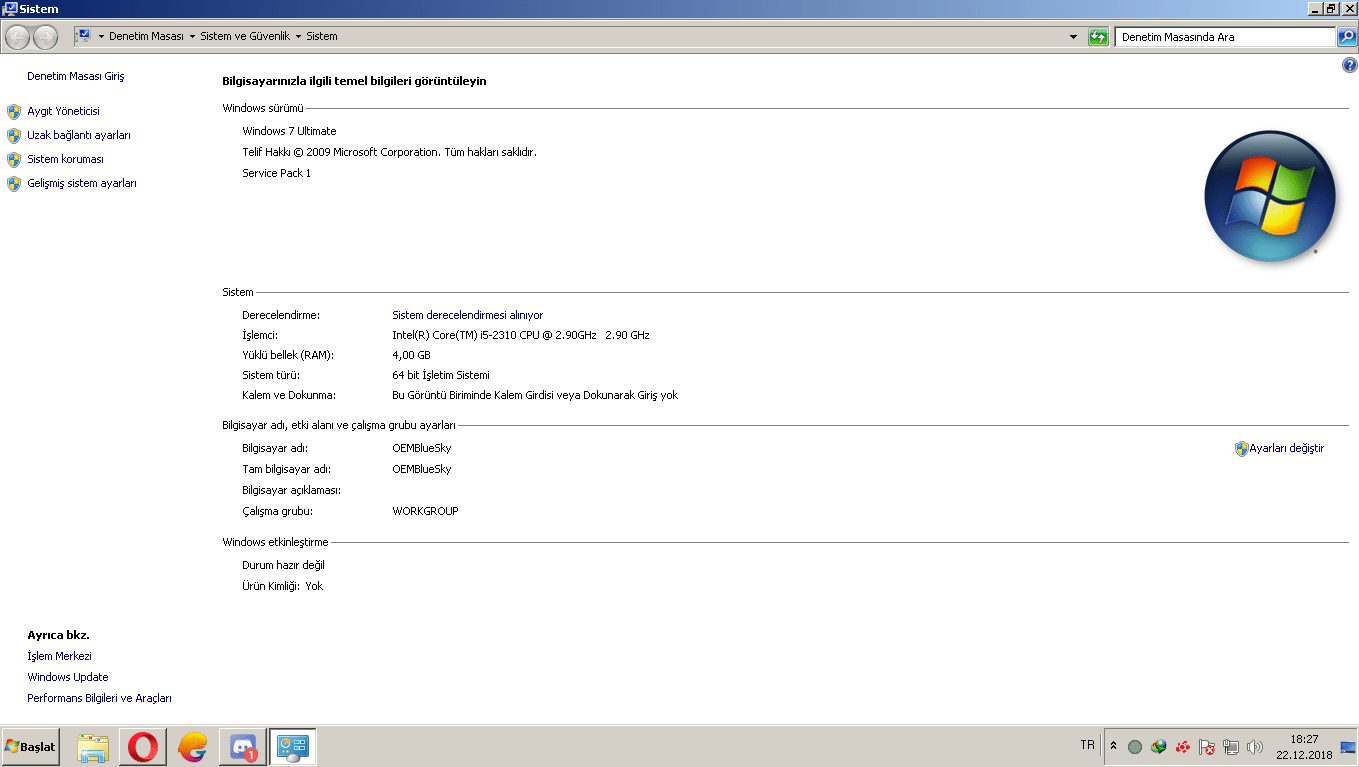1359x767 pixels.
Task: Open the orange-yellow app icon beside Opera in the taskbar
Action: pyautogui.click(x=192, y=747)
